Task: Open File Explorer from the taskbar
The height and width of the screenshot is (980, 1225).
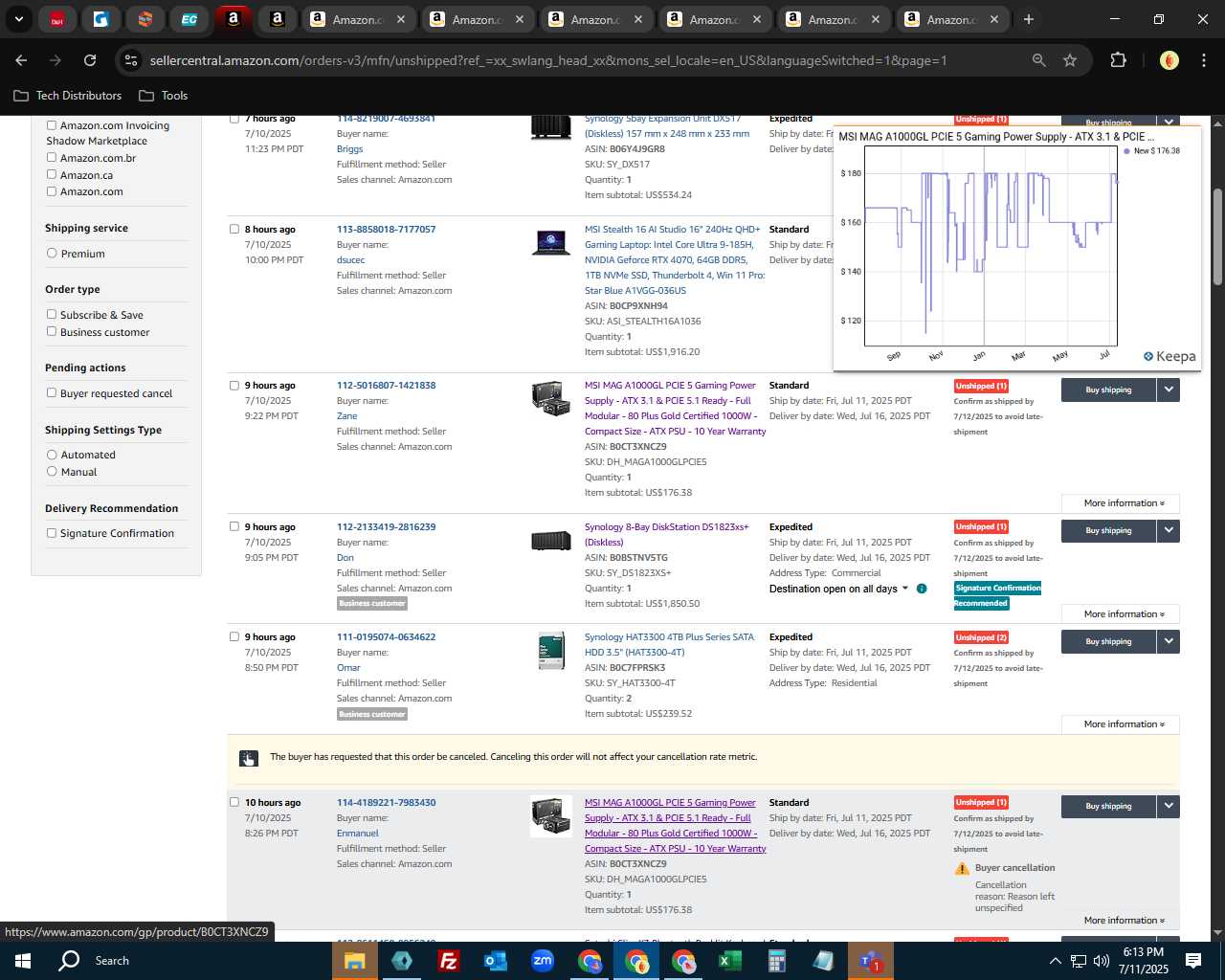Action: [355, 961]
